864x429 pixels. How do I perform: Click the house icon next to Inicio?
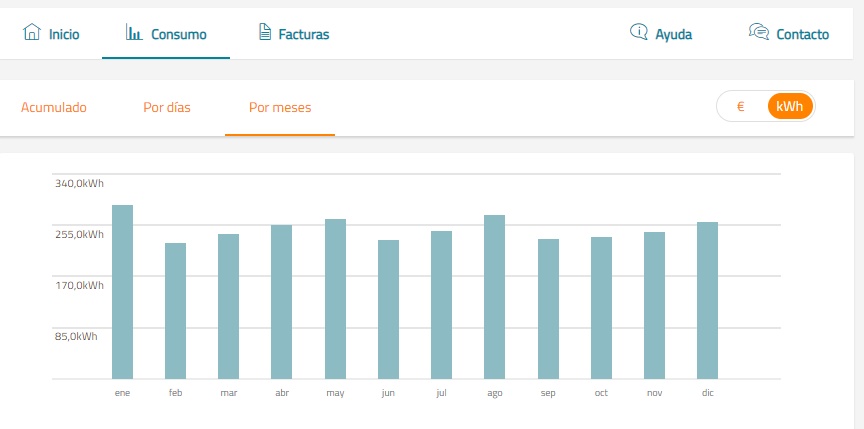[x=32, y=32]
